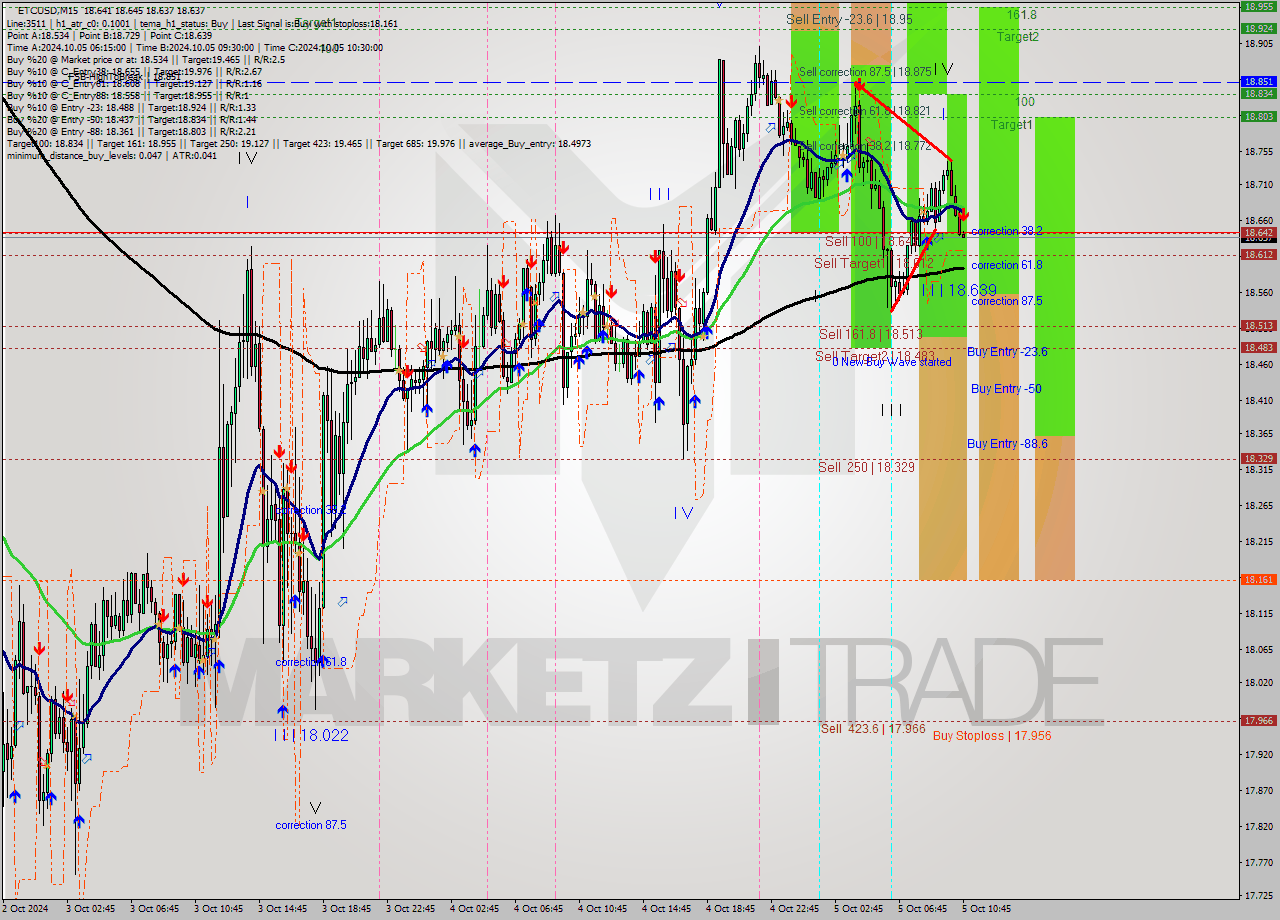This screenshot has height=920, width=1280.
Task: Click the '4 Oct 02:45' time label
Action: pyautogui.click(x=475, y=909)
